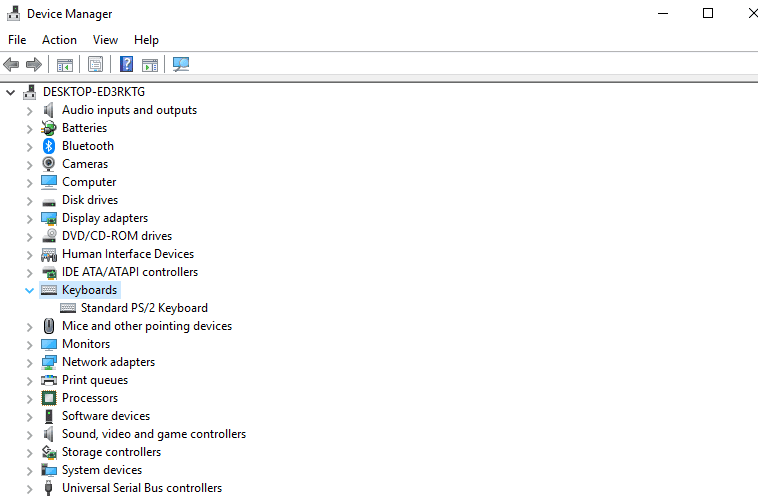
Task: Click the Batteries category icon
Action: (x=48, y=128)
